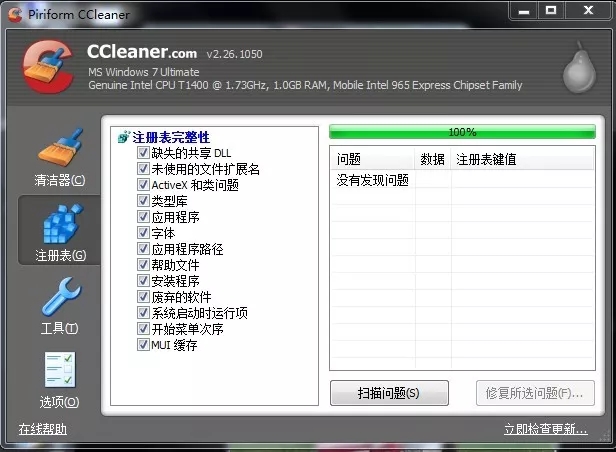Toggle 开始菜单次序 checkbox
The width and height of the screenshot is (616, 452).
click(x=143, y=329)
